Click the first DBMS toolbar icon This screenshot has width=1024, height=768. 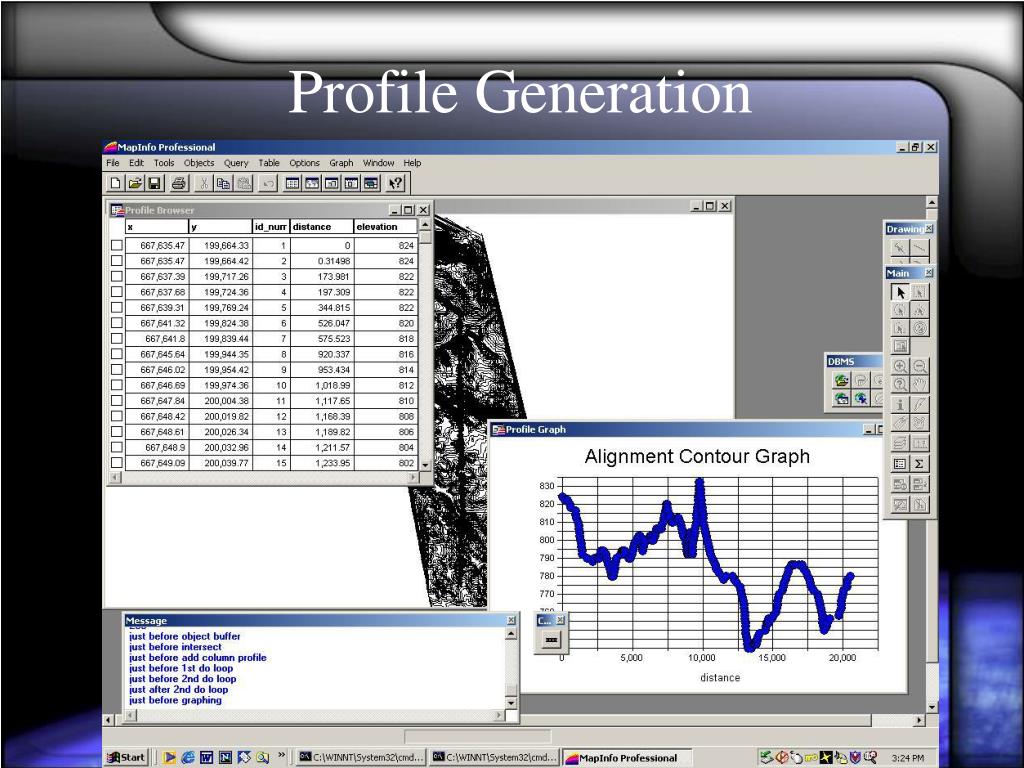[x=842, y=379]
